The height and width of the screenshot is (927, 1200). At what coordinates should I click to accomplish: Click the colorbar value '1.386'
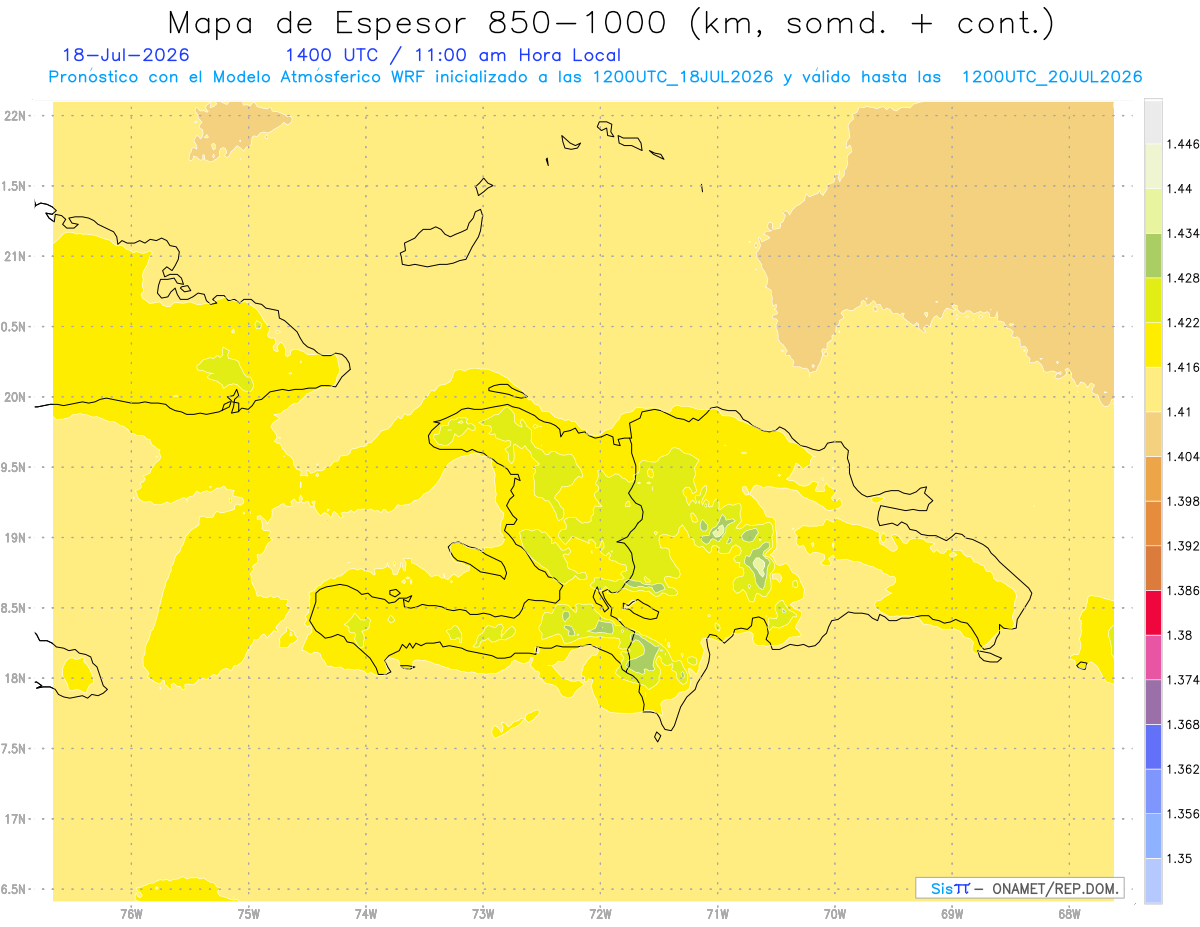pyautogui.click(x=1184, y=590)
